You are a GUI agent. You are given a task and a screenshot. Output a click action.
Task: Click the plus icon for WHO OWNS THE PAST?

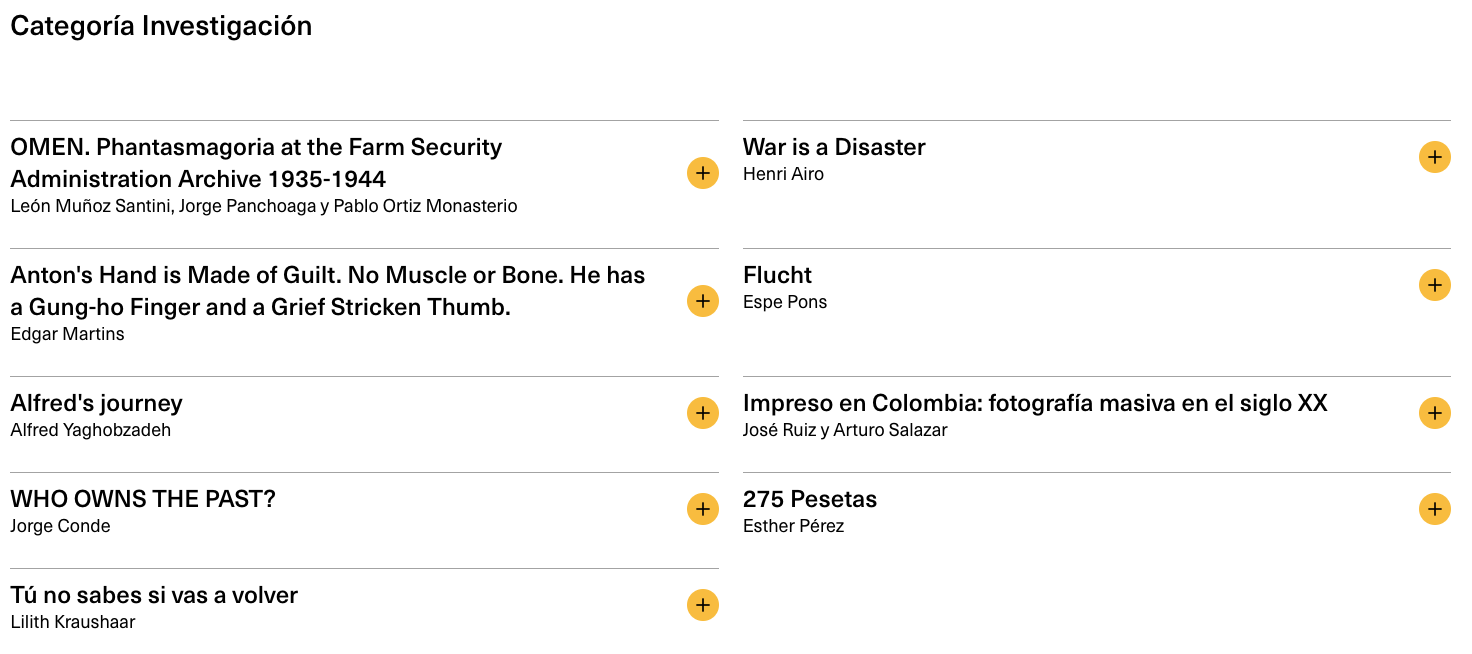(702, 509)
